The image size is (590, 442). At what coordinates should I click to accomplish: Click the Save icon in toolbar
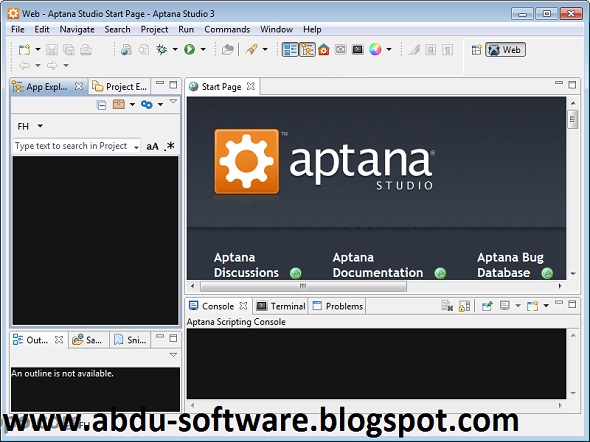point(52,50)
